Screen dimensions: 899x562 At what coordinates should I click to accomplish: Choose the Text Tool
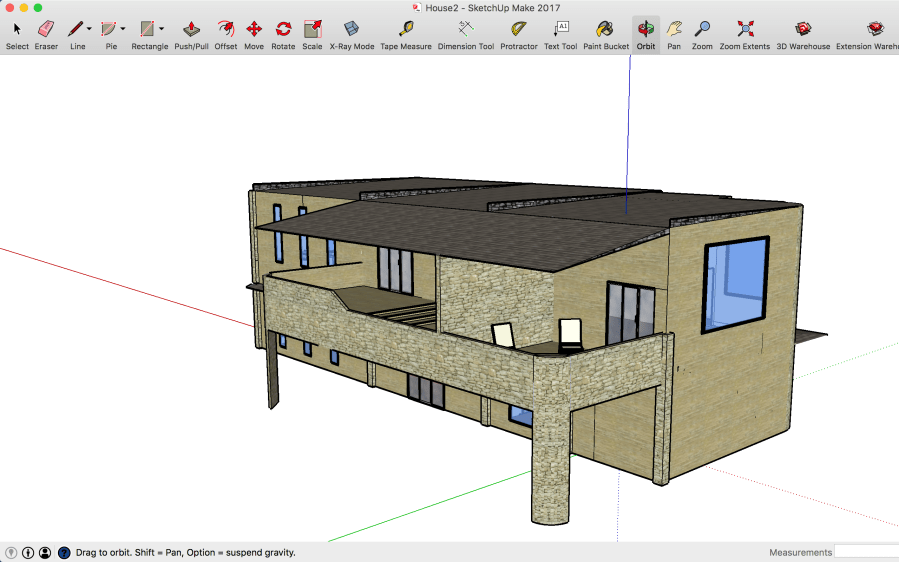560,30
